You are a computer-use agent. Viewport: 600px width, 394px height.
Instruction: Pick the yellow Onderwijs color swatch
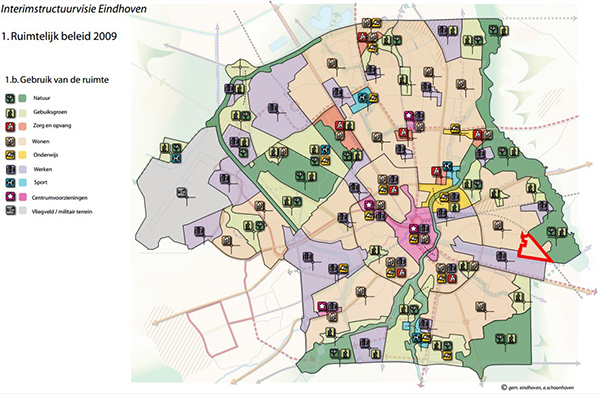(23, 155)
